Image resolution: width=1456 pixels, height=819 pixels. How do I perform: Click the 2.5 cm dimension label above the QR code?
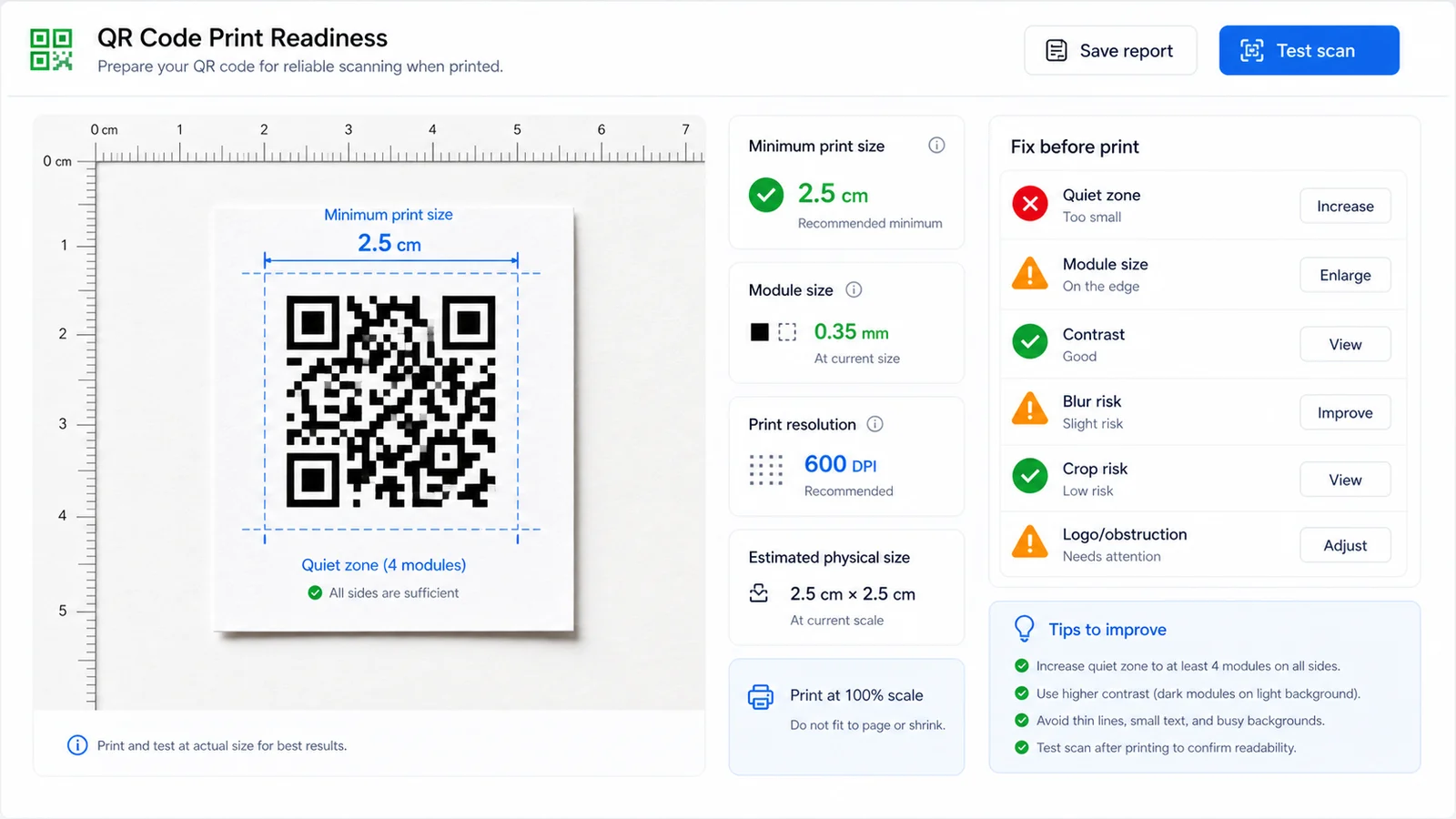[x=389, y=244]
